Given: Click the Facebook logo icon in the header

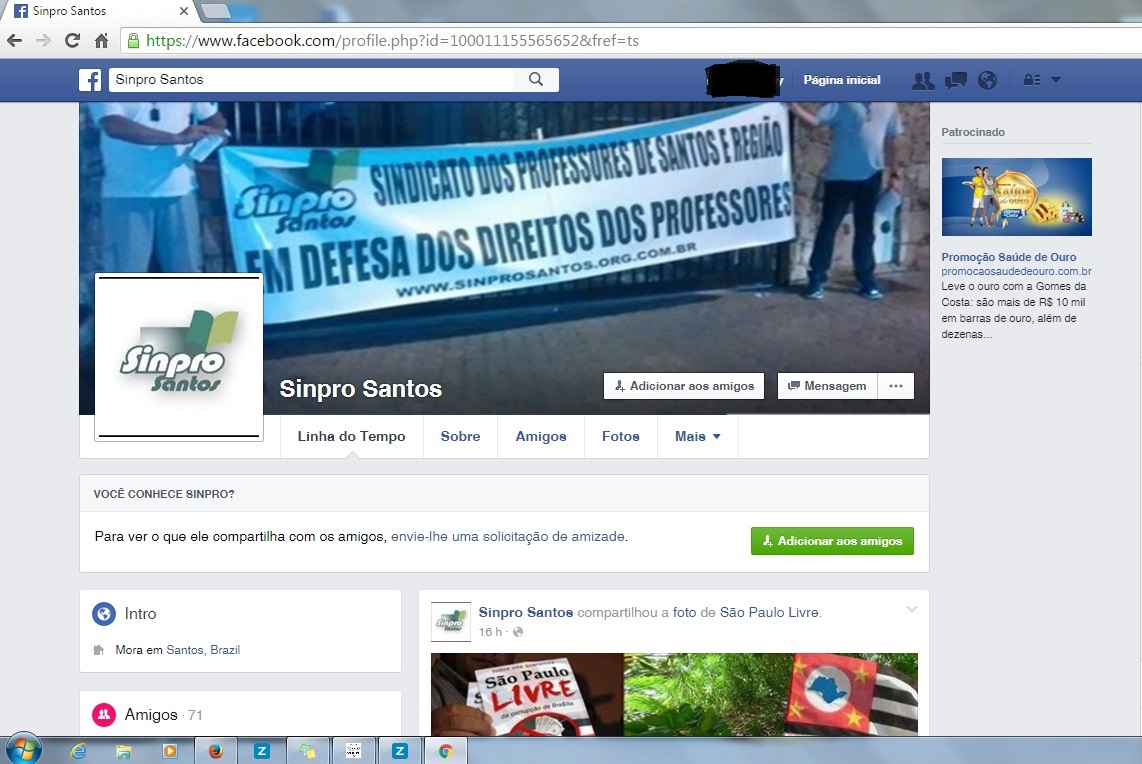Looking at the screenshot, I should click(x=90, y=80).
